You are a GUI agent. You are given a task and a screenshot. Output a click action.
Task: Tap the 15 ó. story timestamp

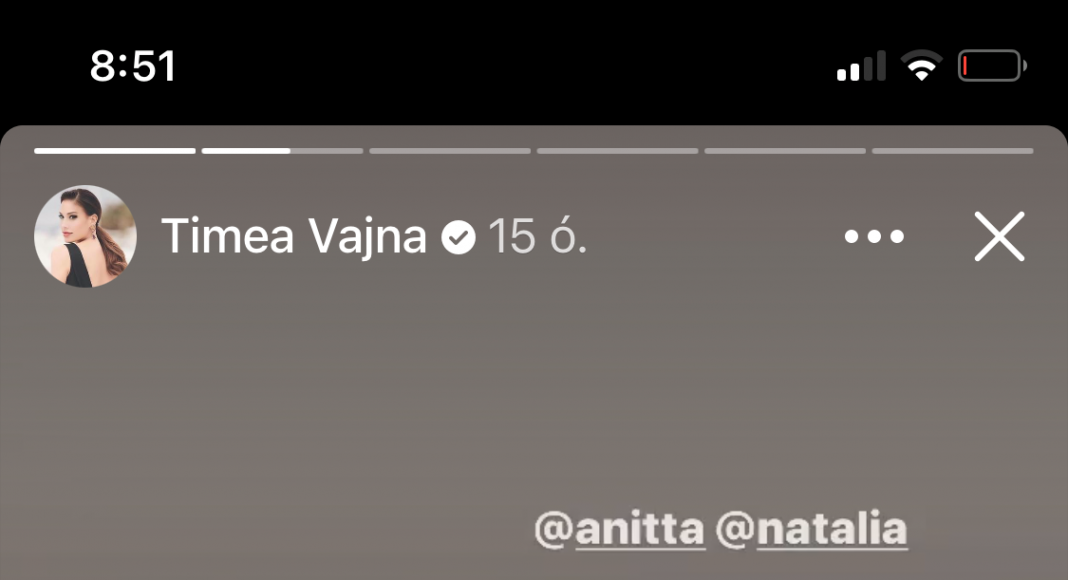point(537,237)
